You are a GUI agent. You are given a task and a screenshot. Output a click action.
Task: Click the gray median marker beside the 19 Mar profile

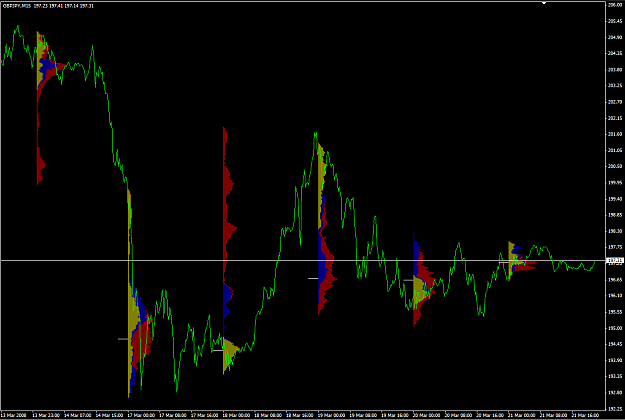(313, 278)
